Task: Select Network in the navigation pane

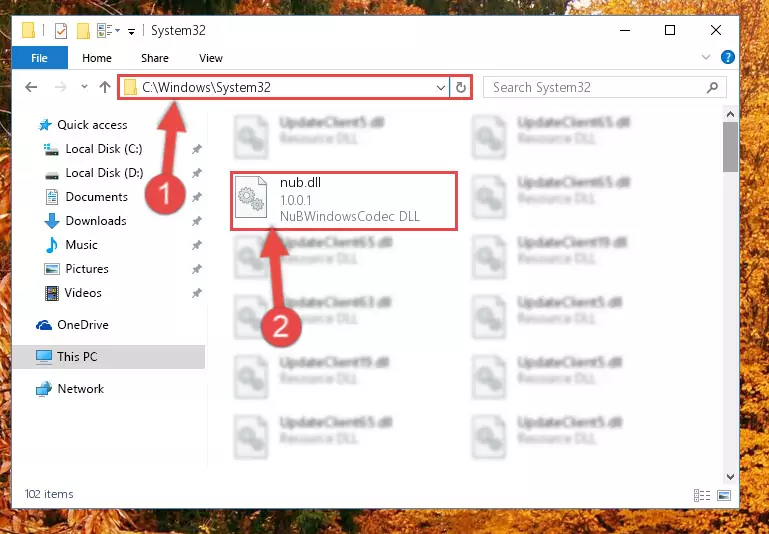Action: [80, 389]
